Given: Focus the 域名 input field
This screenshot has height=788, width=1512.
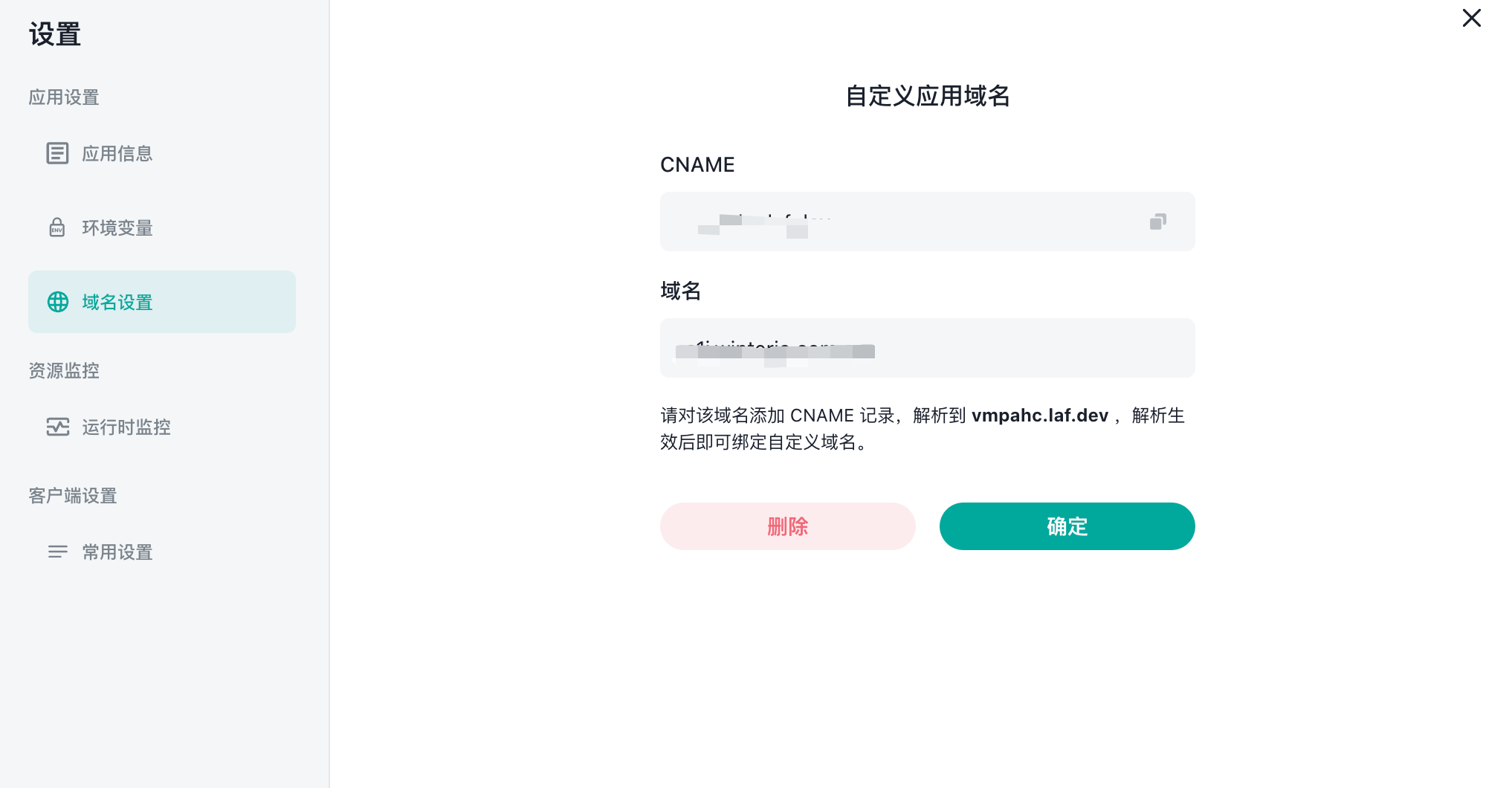Looking at the screenshot, I should point(928,348).
